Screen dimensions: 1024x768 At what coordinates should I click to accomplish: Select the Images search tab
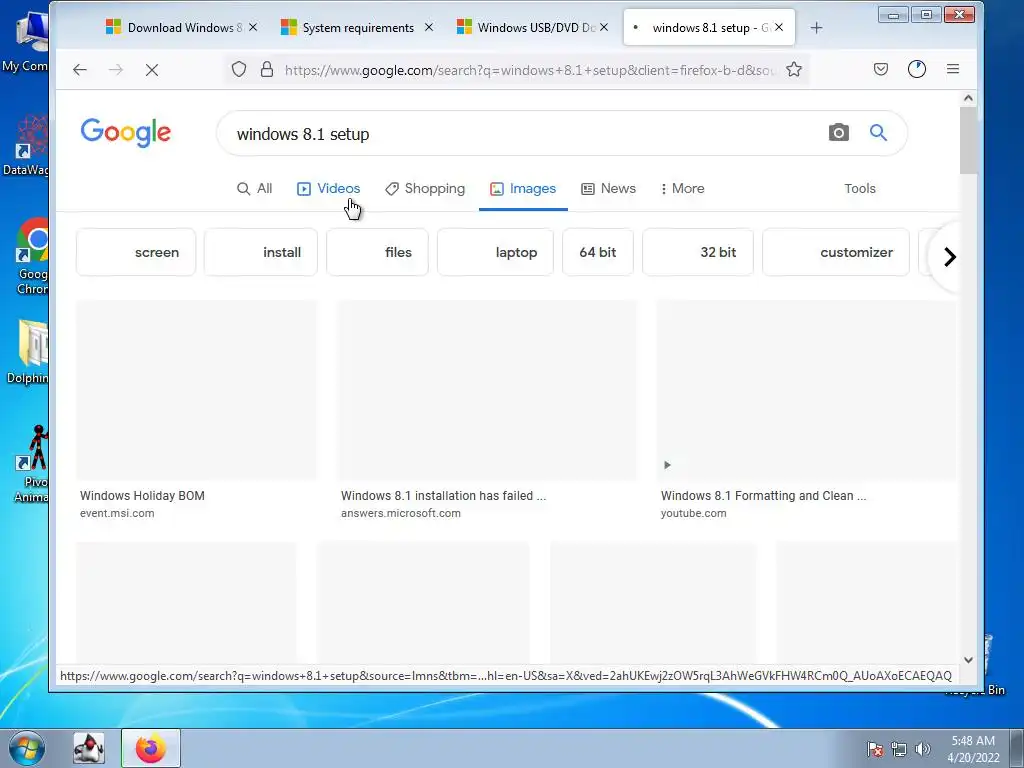523,188
